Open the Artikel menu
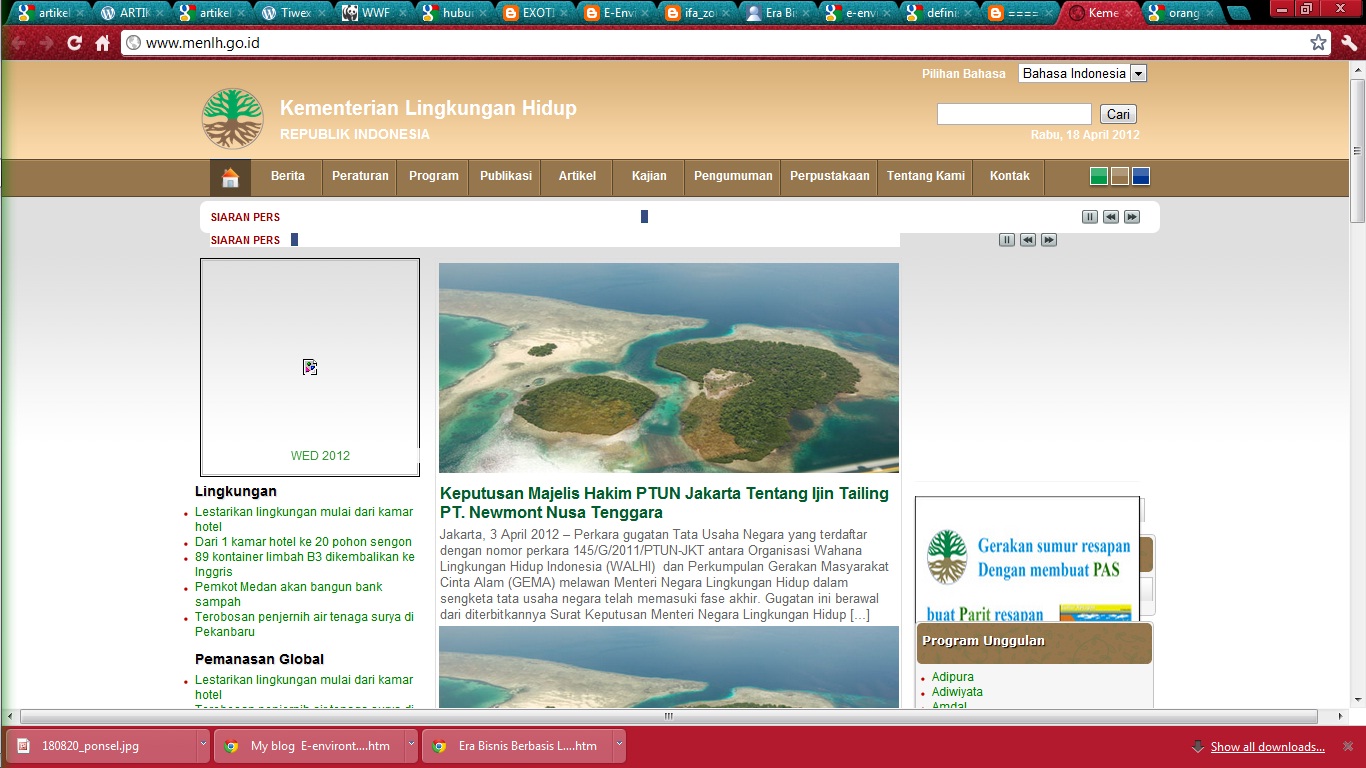The height and width of the screenshot is (768, 1366). (577, 176)
